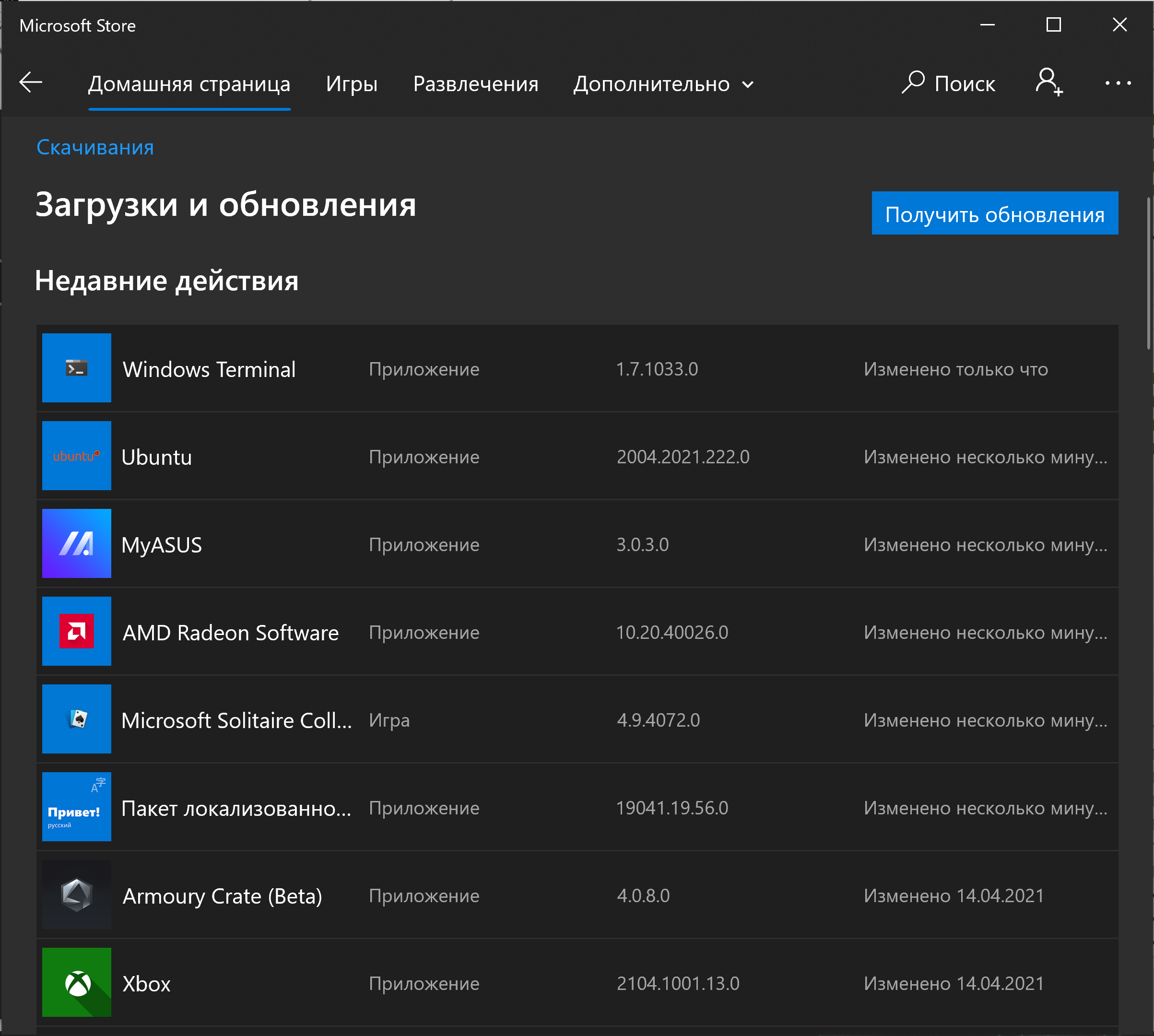
Task: Click version 3.0.3.0
Action: coord(643,544)
